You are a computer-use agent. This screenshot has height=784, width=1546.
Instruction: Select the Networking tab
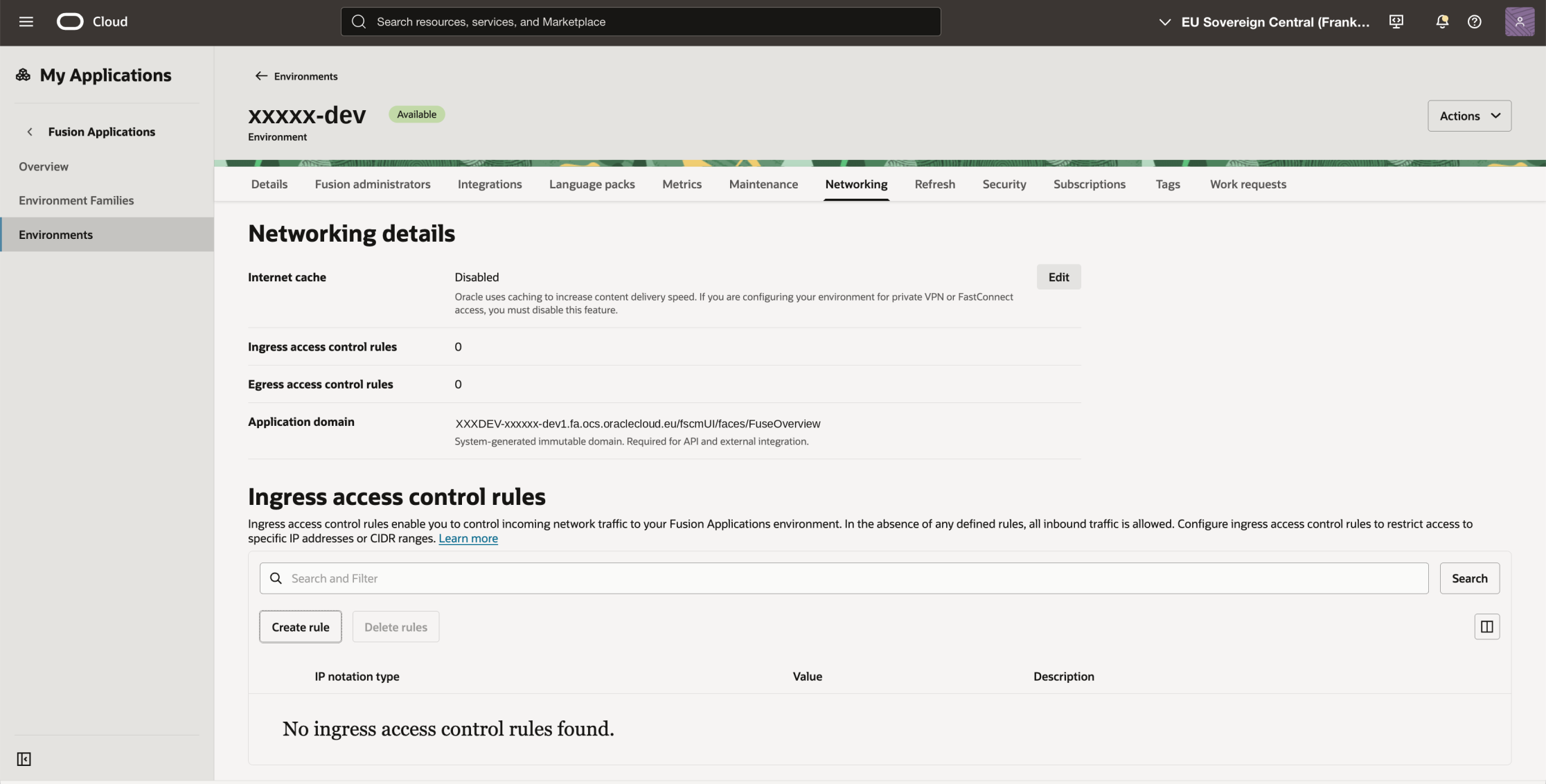(857, 184)
